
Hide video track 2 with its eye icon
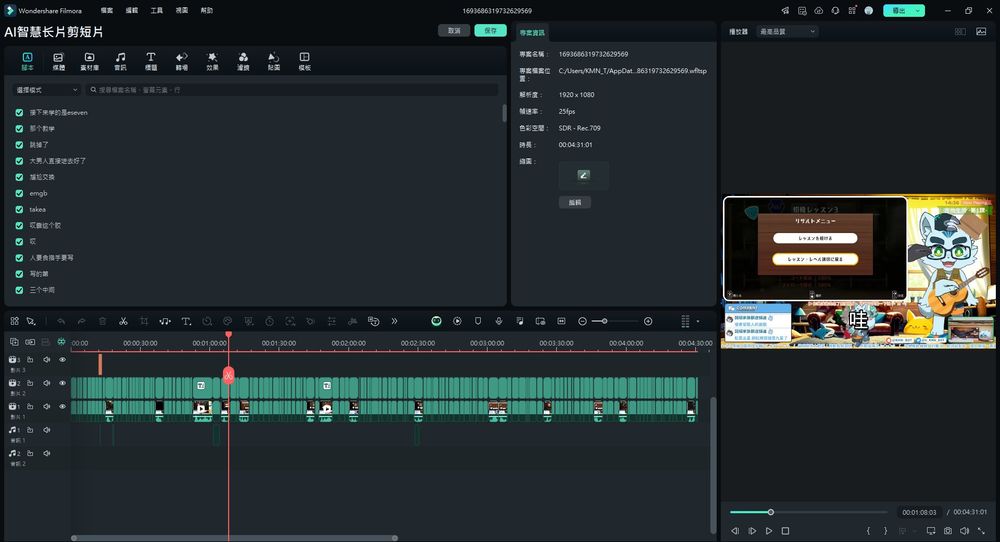tap(62, 383)
